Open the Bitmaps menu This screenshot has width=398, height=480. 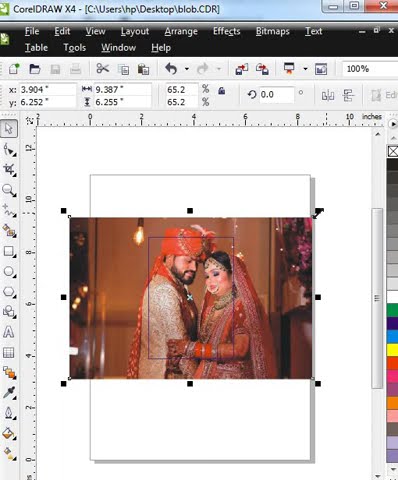pyautogui.click(x=273, y=32)
